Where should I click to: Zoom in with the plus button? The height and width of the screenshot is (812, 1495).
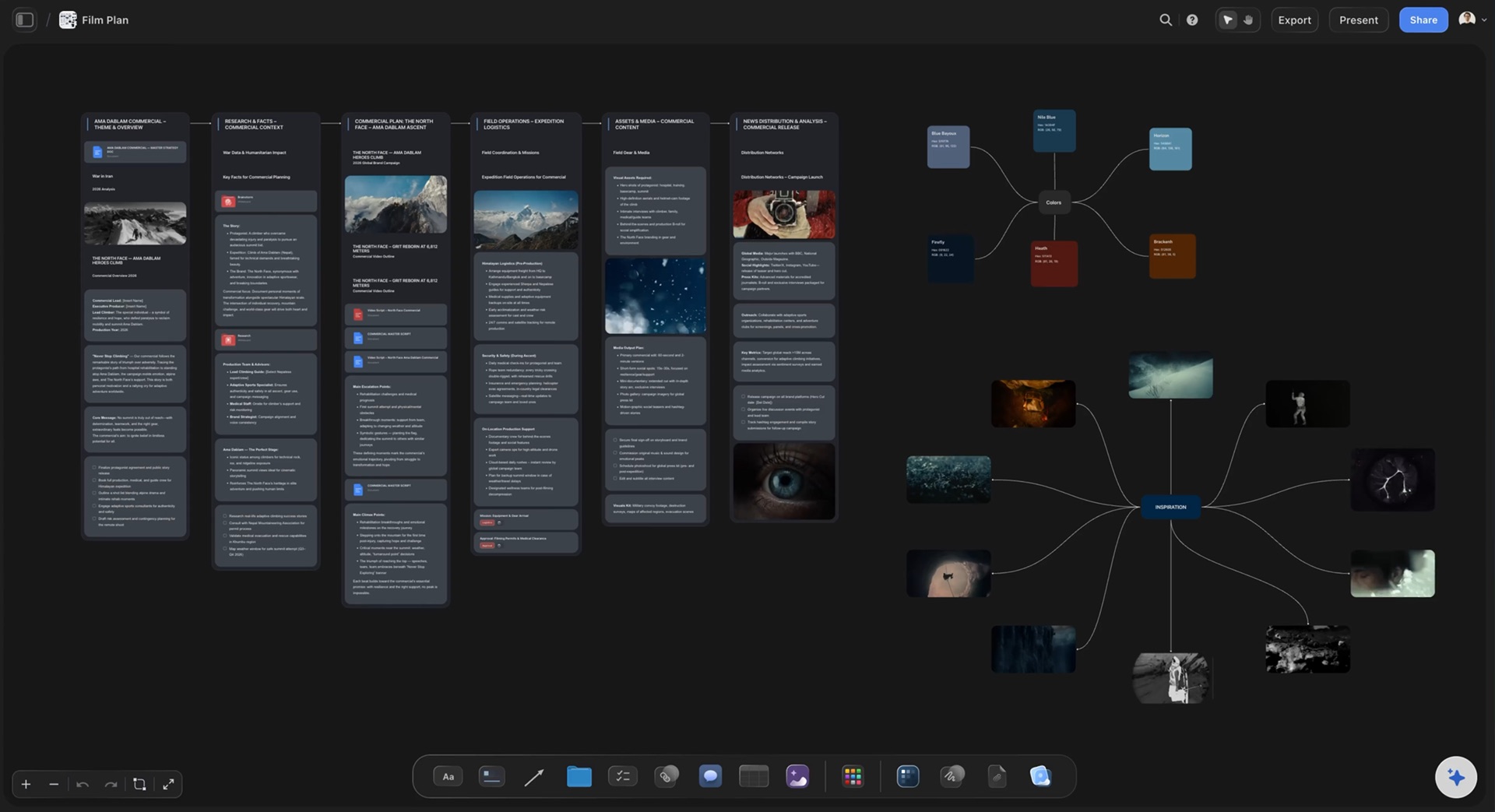click(x=26, y=784)
